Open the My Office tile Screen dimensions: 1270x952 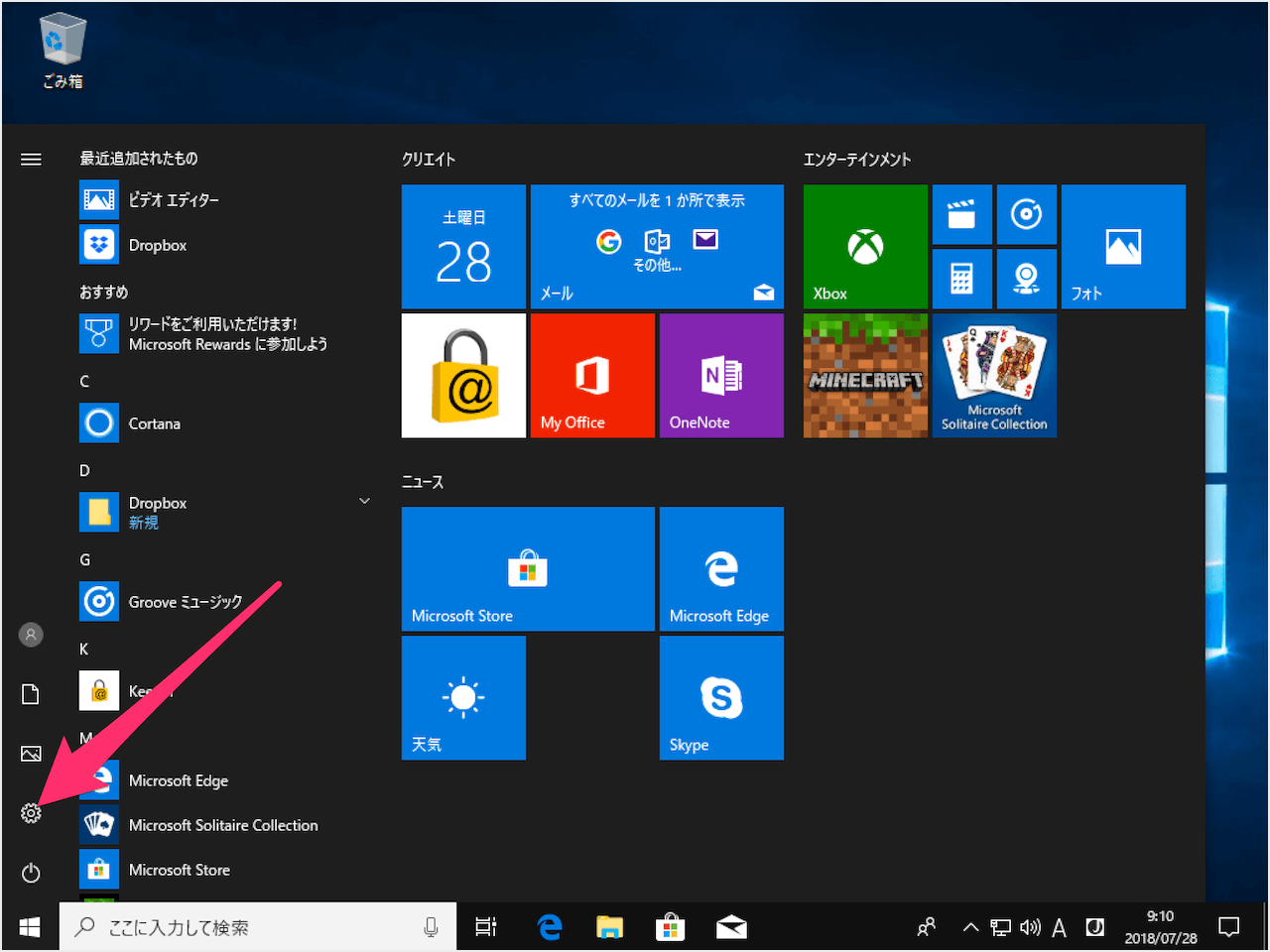(591, 375)
